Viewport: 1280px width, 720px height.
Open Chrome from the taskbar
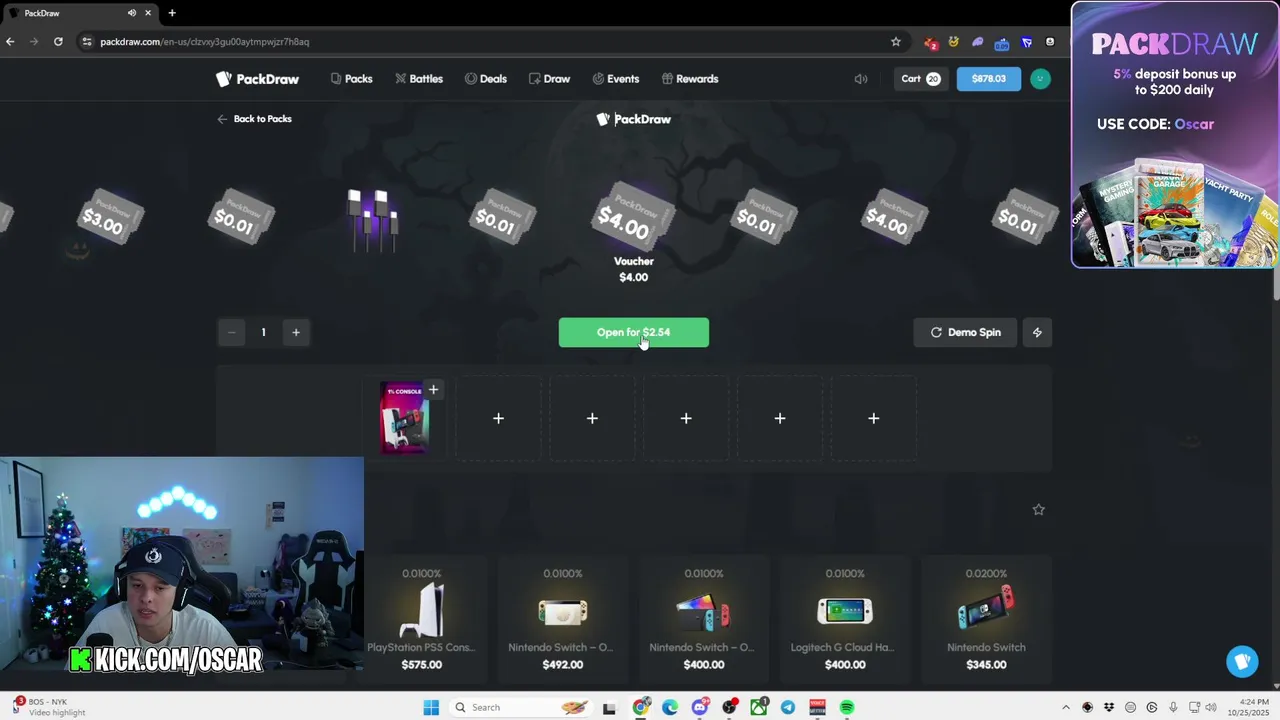point(641,707)
